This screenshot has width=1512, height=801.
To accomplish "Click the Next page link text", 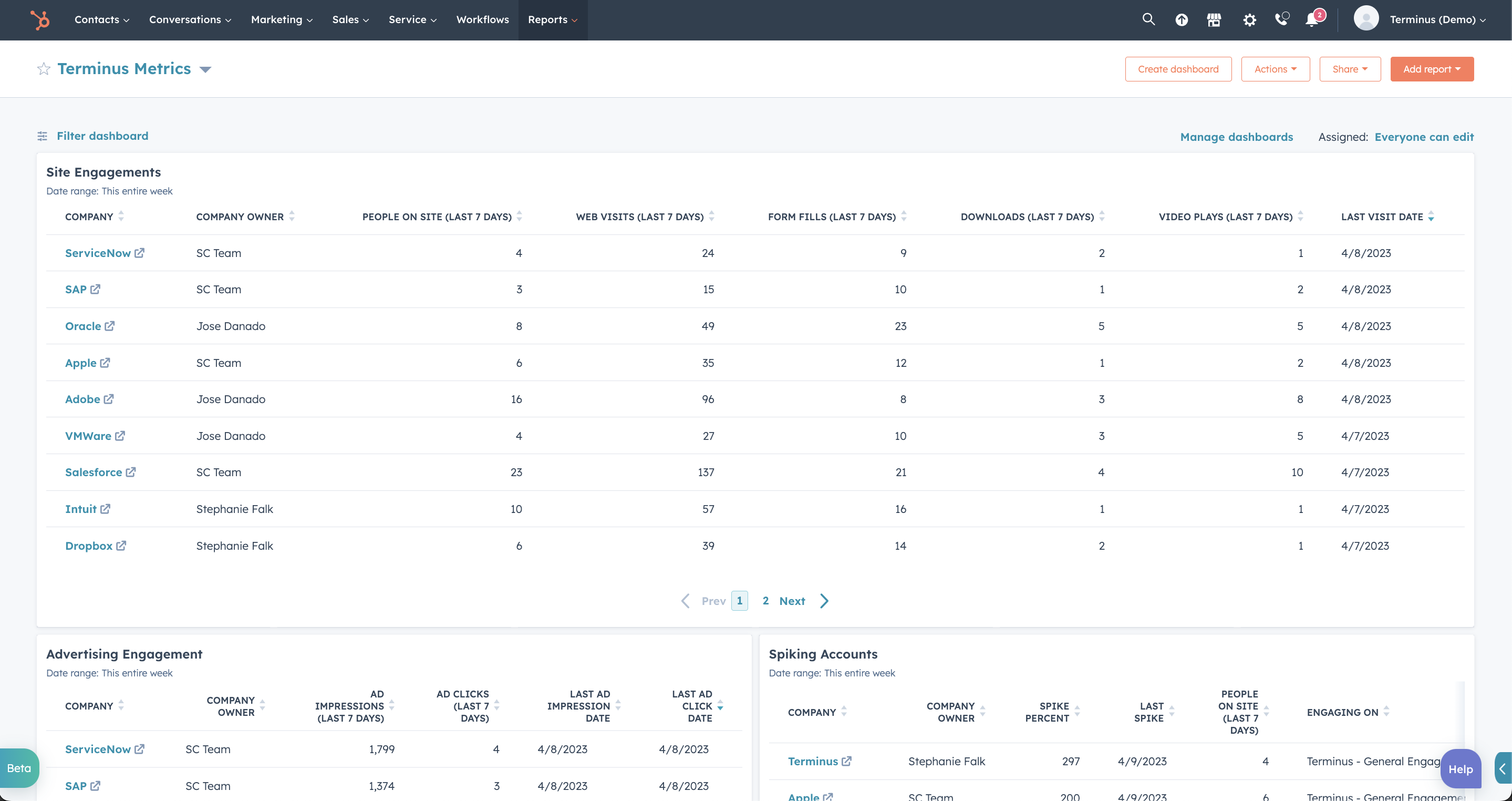I will [x=792, y=601].
